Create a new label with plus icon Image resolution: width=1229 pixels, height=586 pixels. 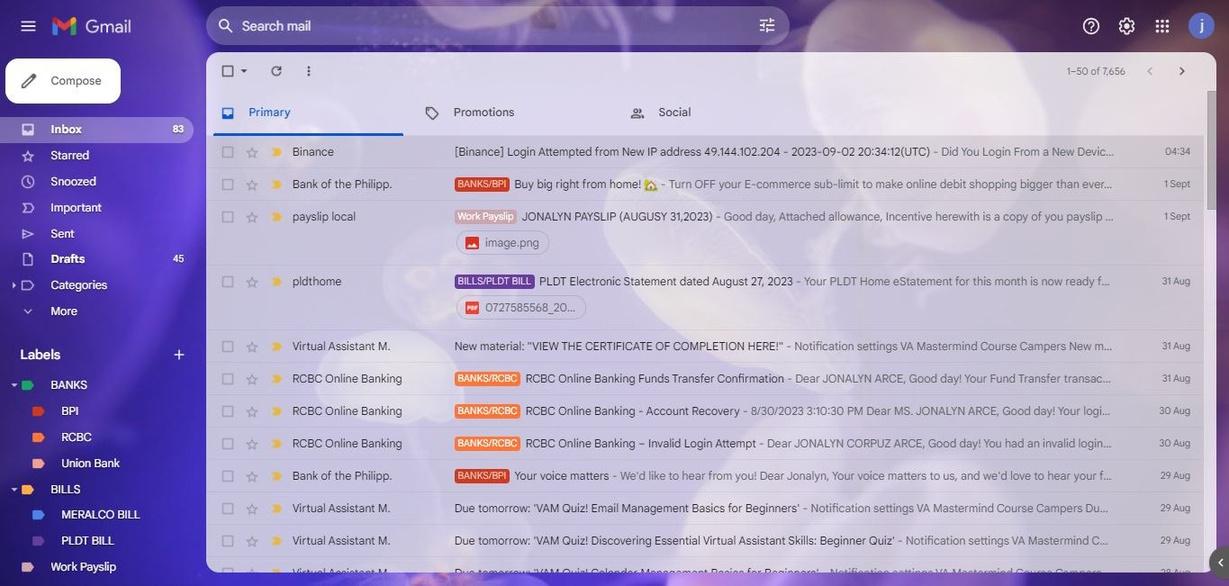[179, 355]
